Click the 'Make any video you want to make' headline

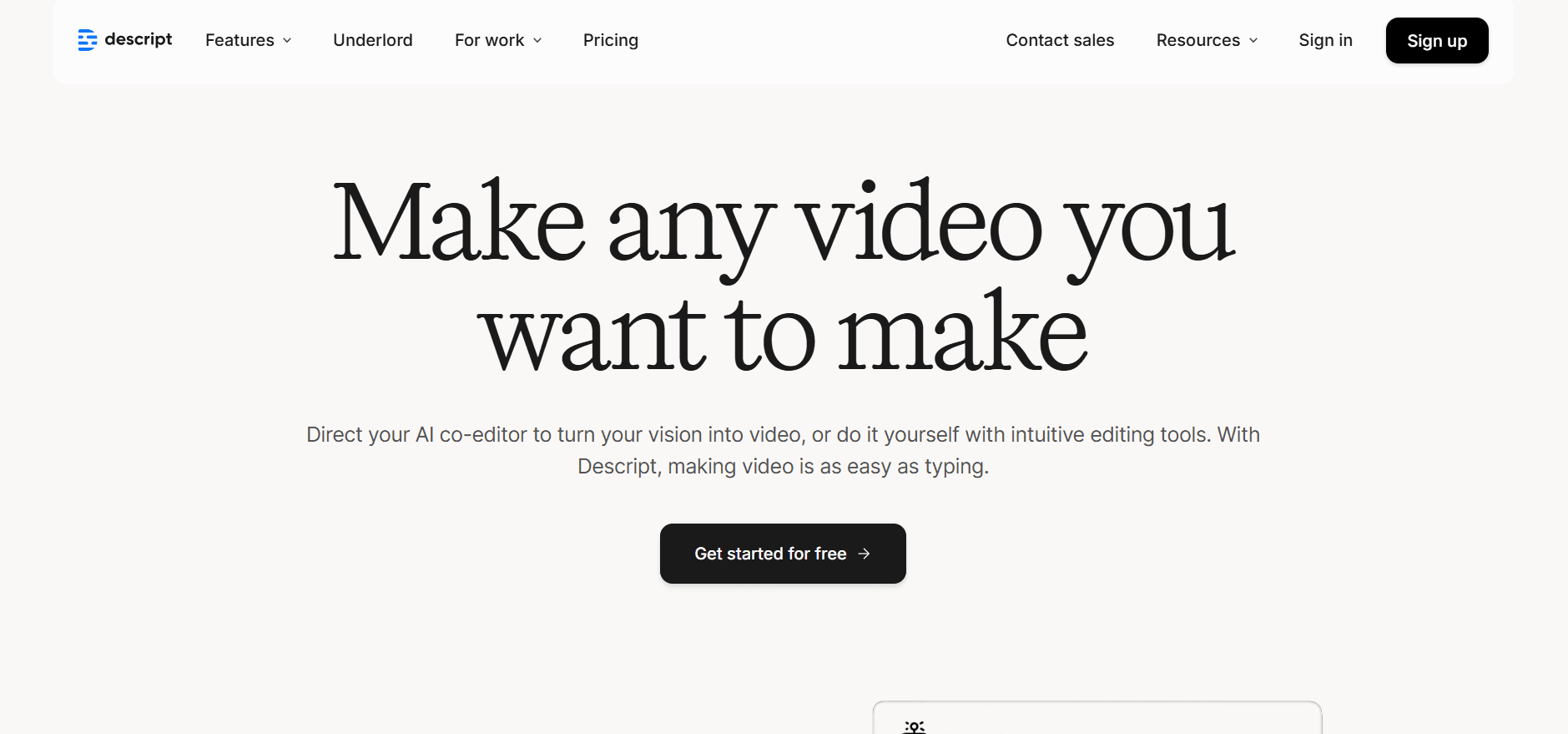coord(784,275)
